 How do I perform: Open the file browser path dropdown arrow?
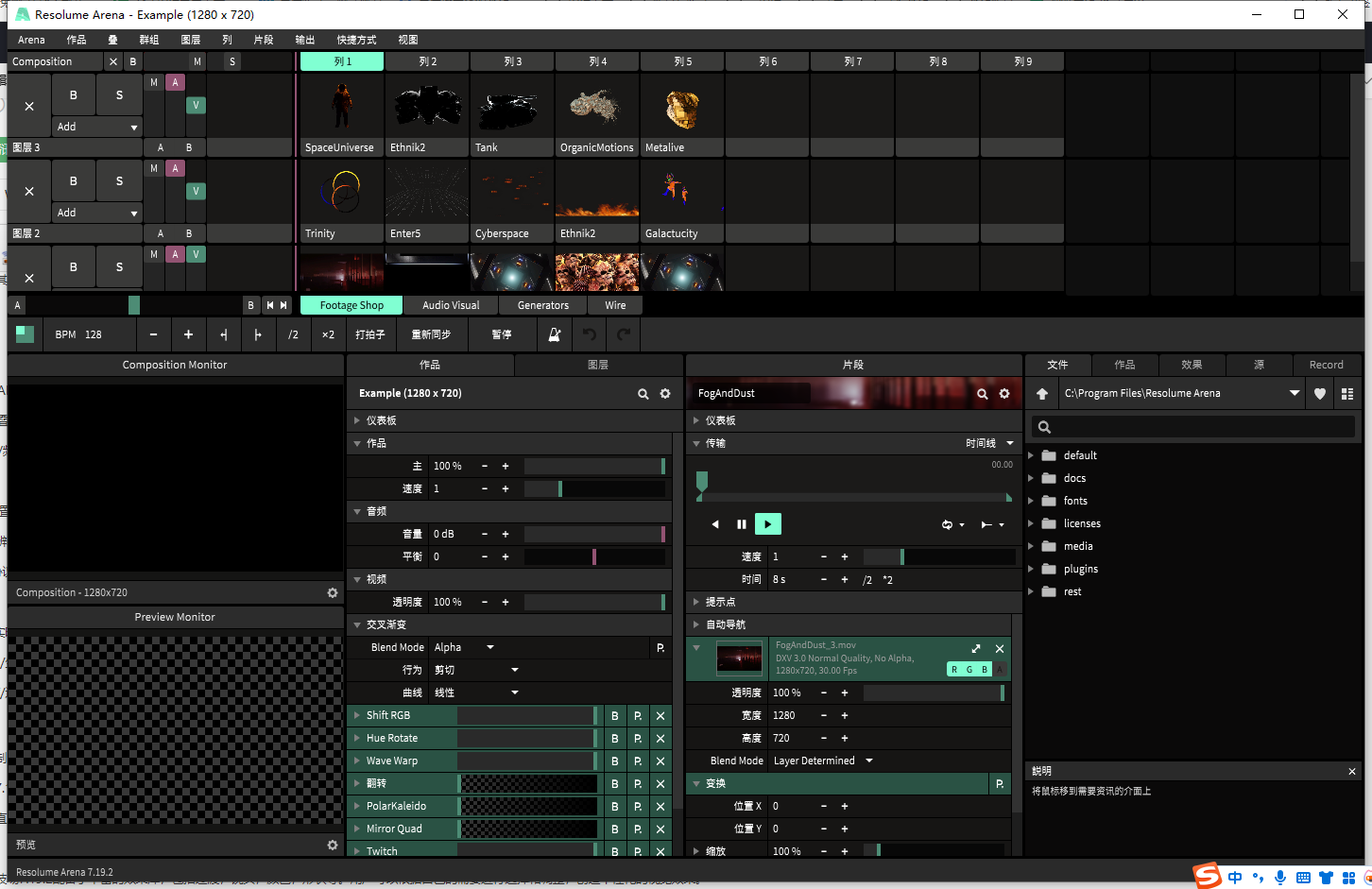[x=1295, y=394]
